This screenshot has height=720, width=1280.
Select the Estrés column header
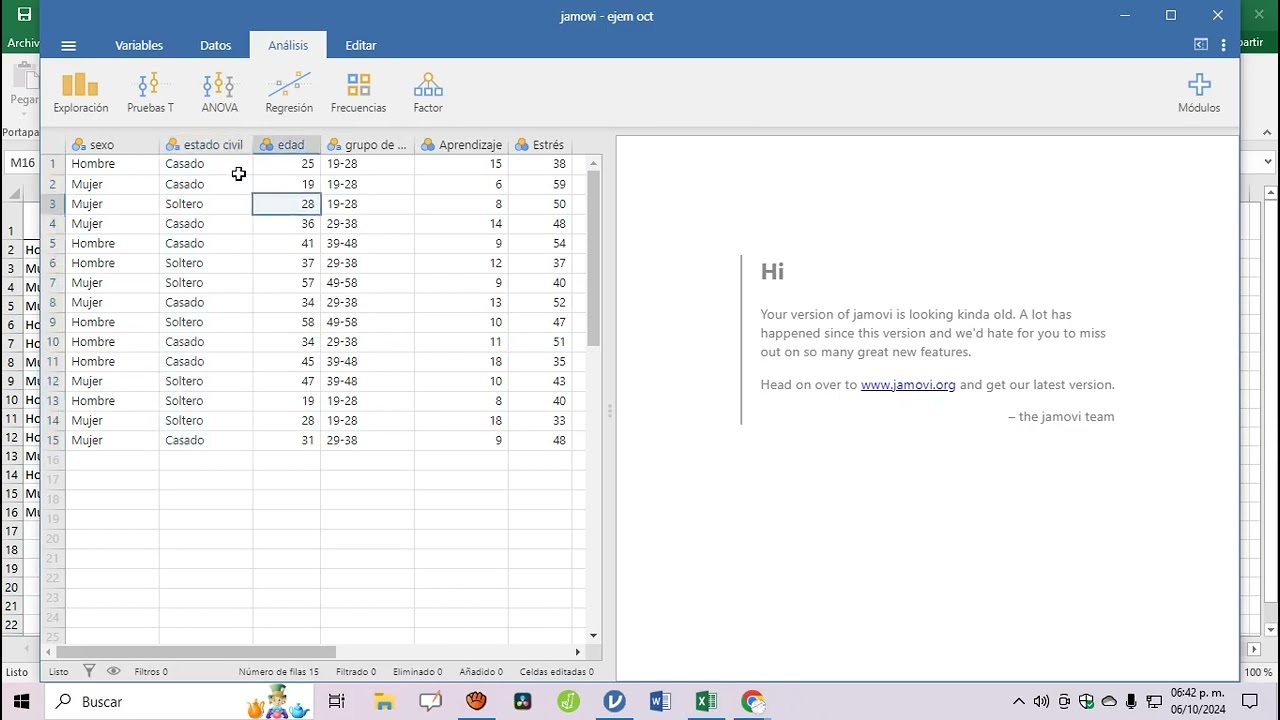pyautogui.click(x=540, y=145)
